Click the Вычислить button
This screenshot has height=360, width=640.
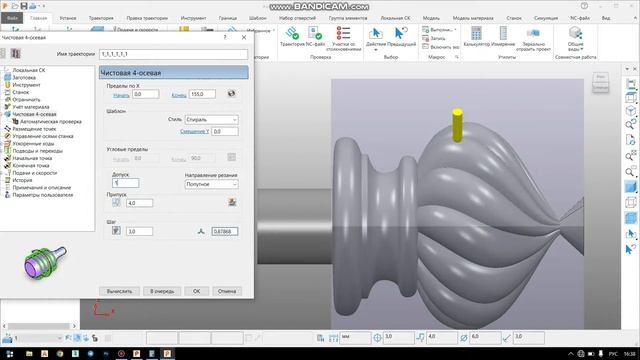(x=120, y=291)
